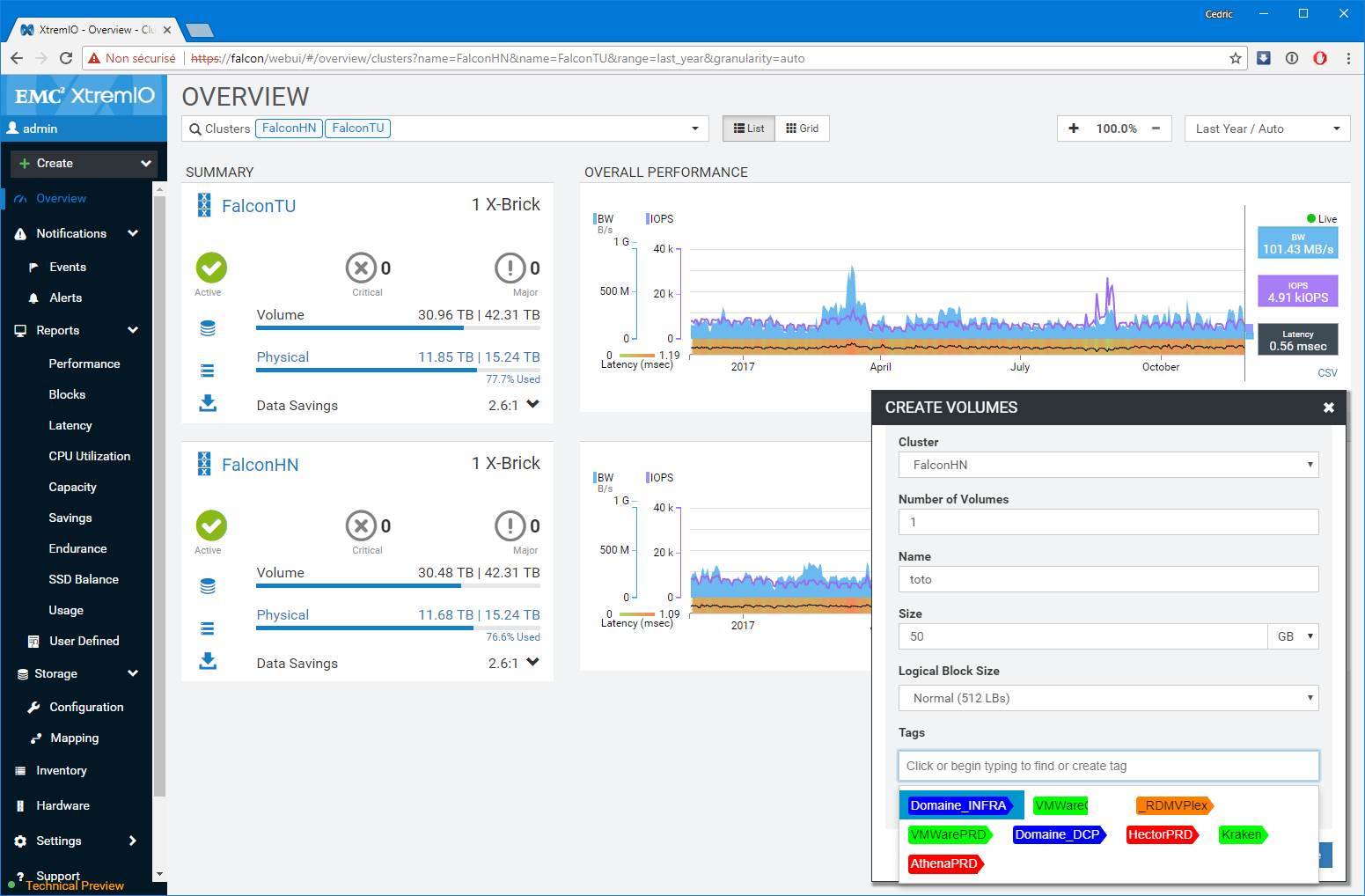
Task: Click the volume Name input field
Action: point(1108,579)
